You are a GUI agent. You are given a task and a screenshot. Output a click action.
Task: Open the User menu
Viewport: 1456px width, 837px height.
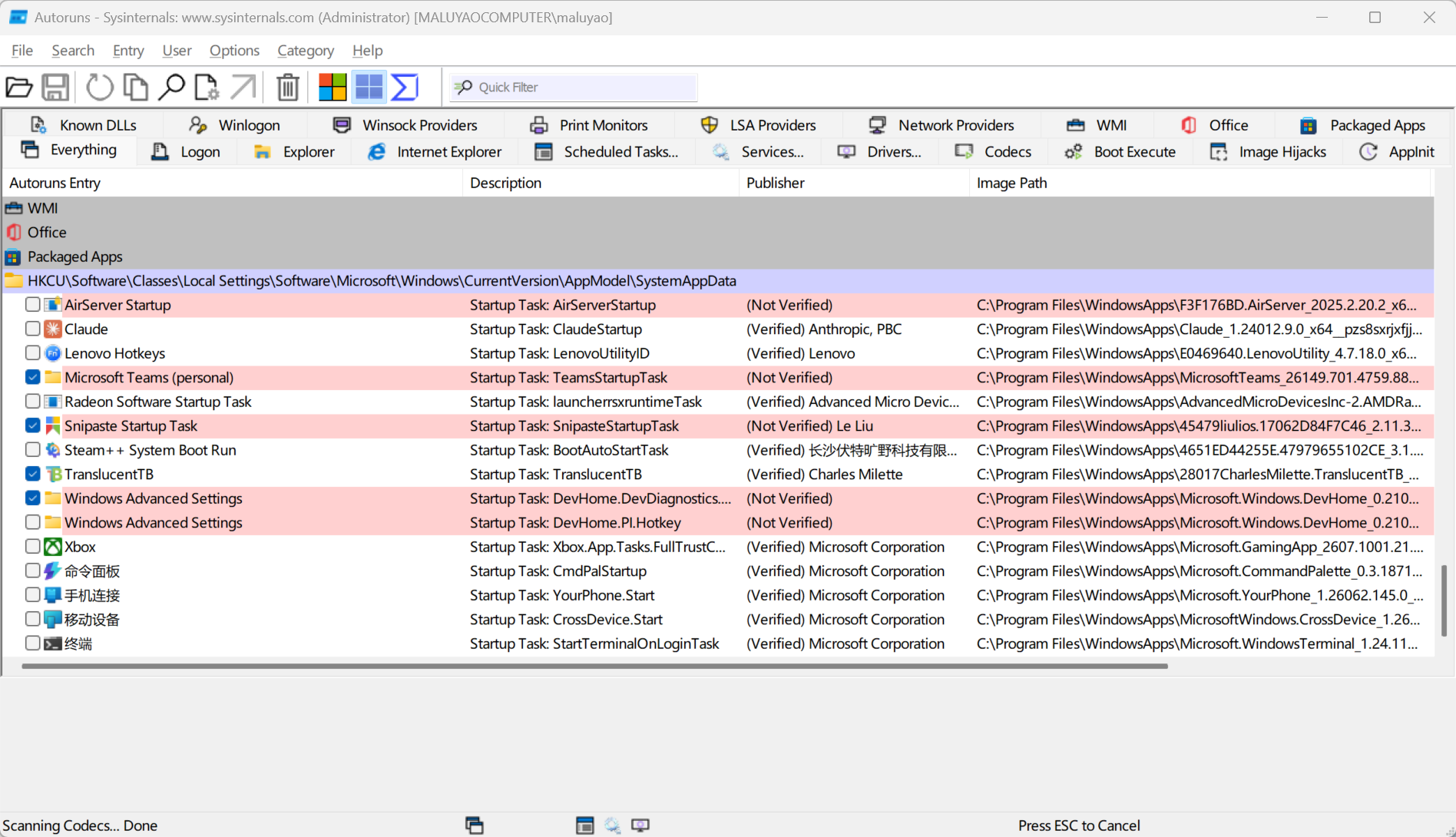coord(177,51)
